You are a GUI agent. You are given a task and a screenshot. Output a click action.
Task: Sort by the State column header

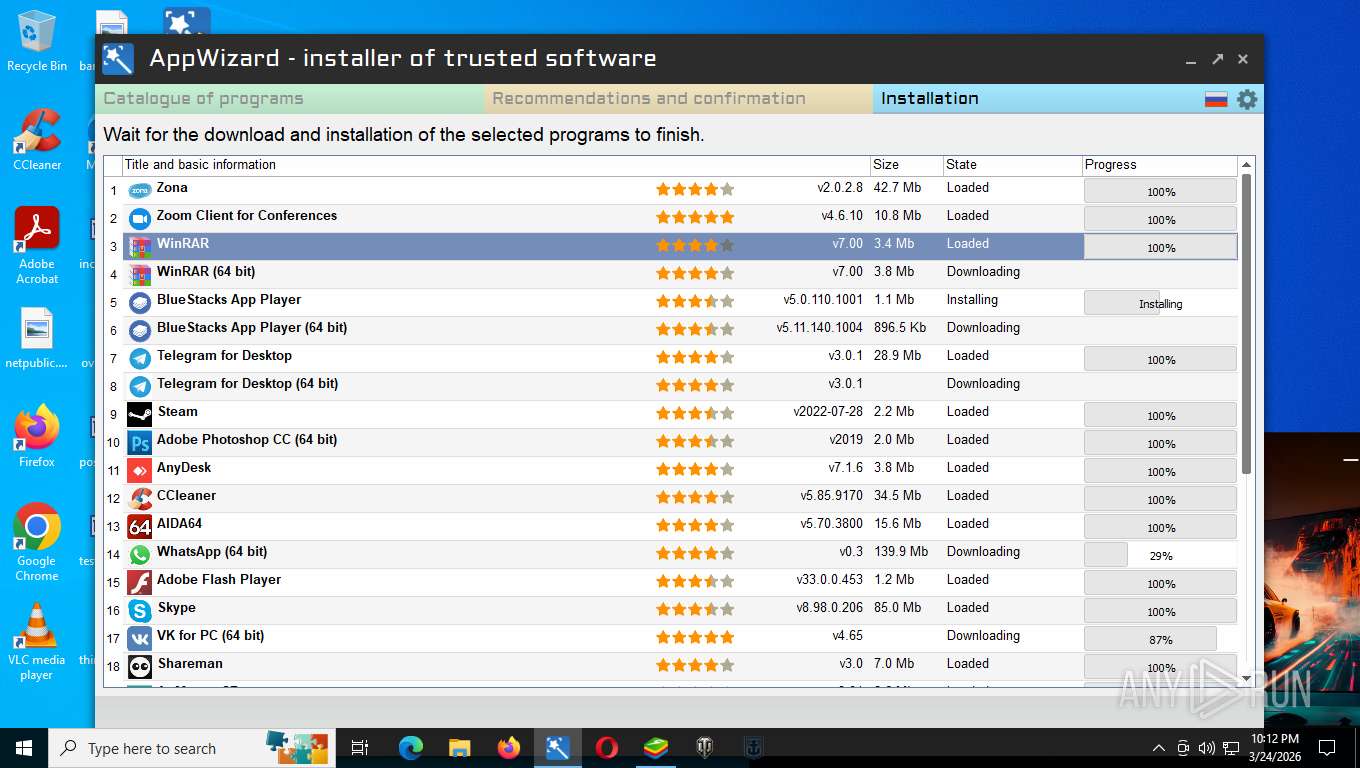(1012, 165)
